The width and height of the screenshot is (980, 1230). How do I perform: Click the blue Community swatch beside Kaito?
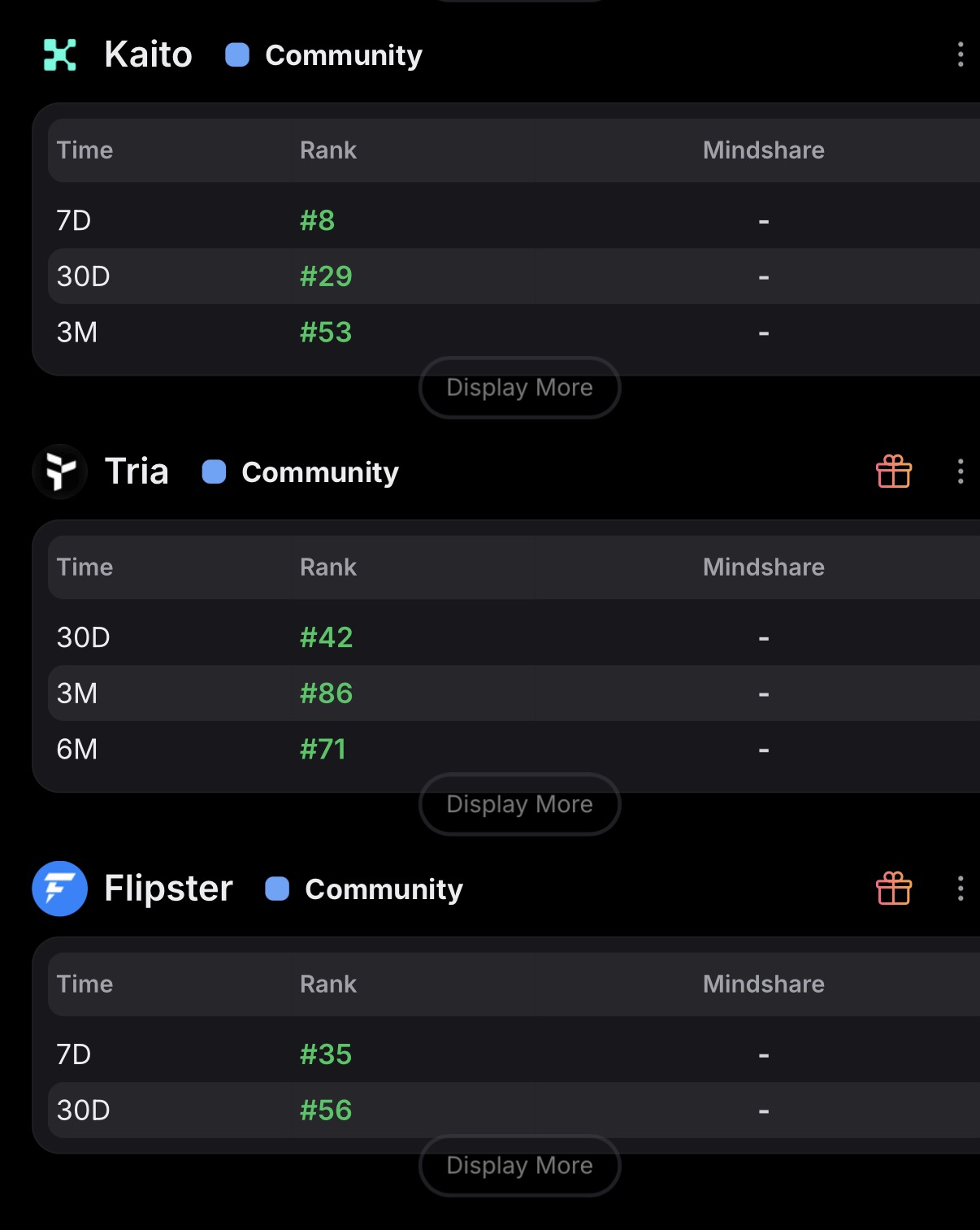(x=237, y=55)
